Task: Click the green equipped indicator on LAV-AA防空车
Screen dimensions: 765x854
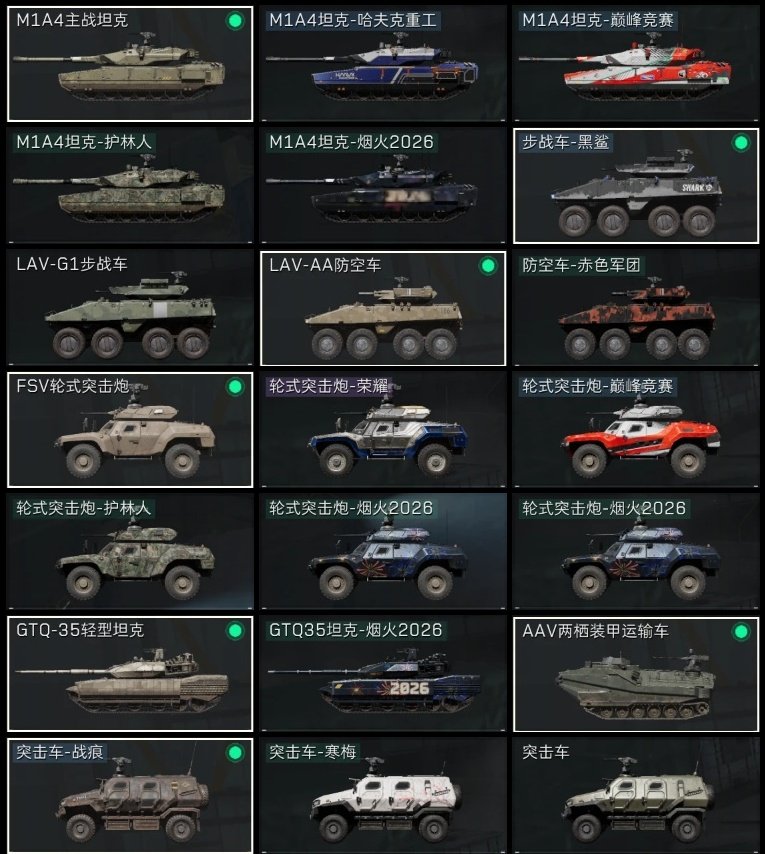Action: [x=488, y=266]
